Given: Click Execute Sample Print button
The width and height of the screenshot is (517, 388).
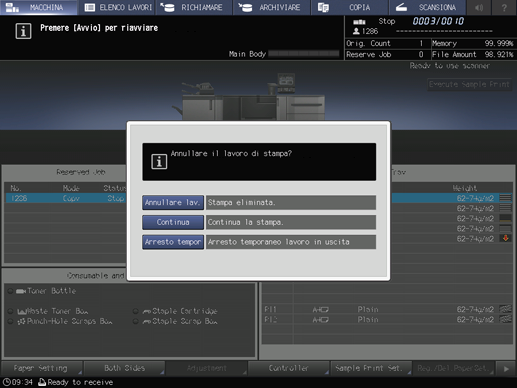Looking at the screenshot, I should click(x=469, y=84).
